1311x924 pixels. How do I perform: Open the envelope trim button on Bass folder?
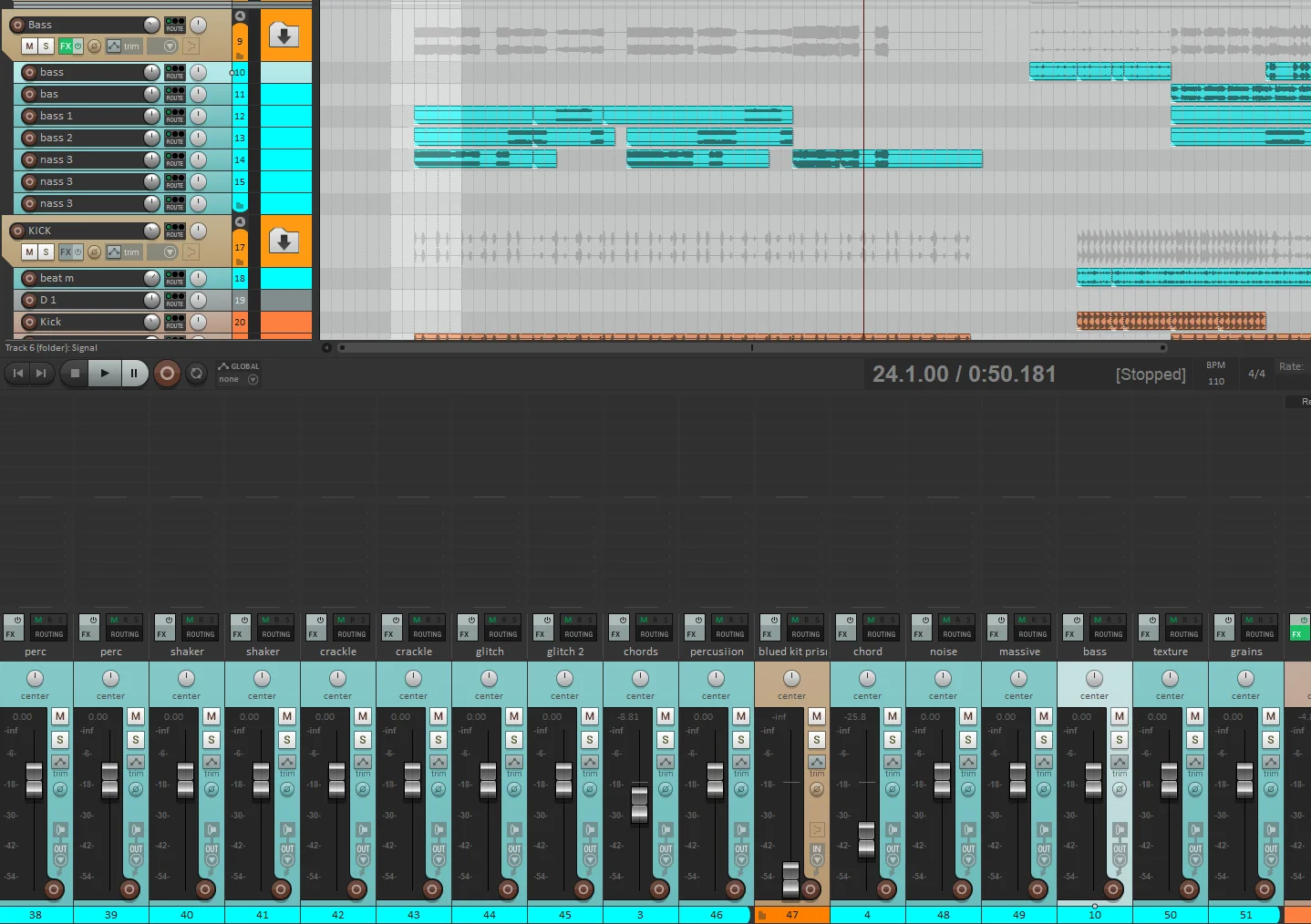(123, 46)
